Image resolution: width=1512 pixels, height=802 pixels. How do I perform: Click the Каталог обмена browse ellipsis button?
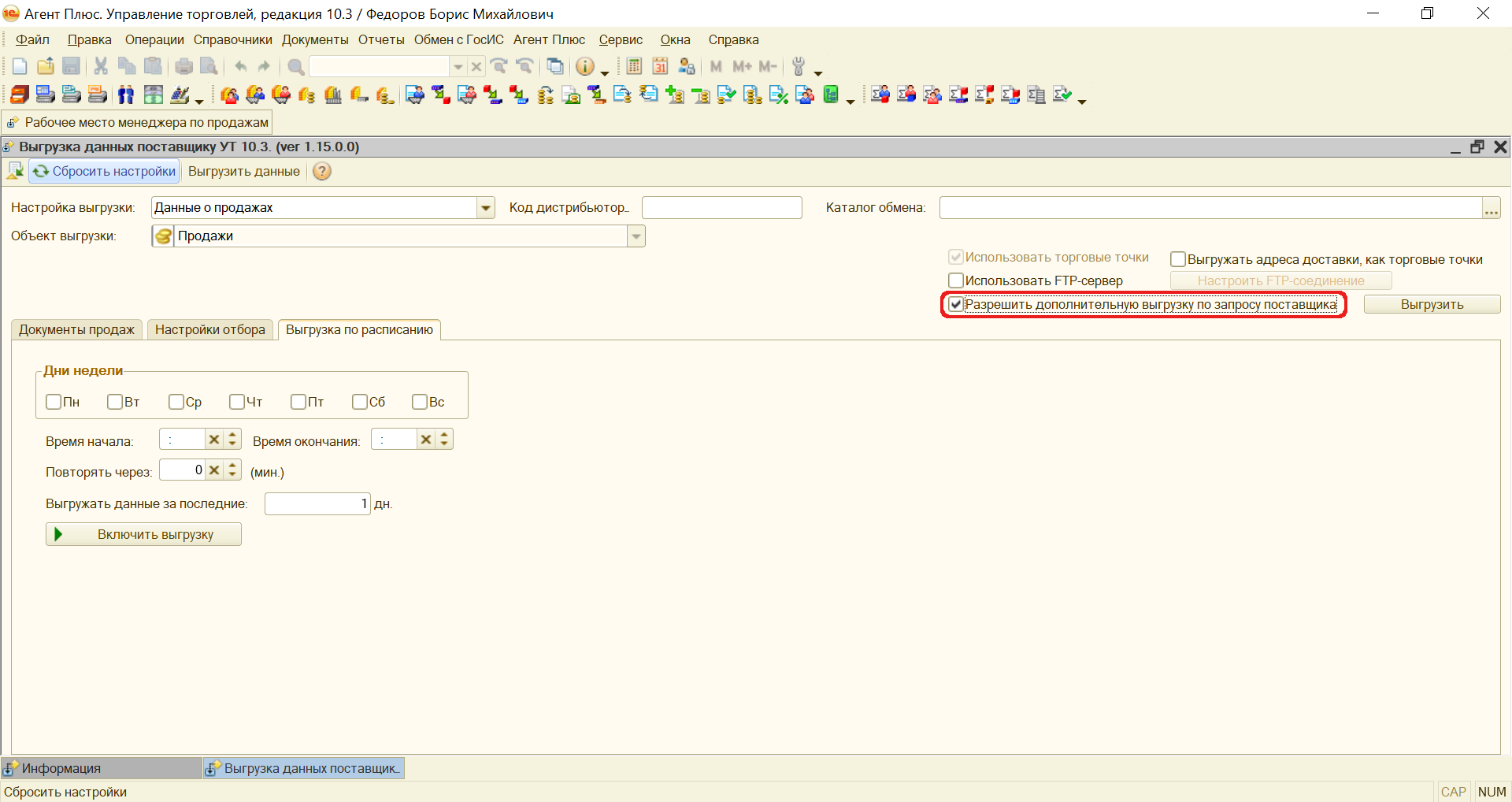[x=1492, y=208]
